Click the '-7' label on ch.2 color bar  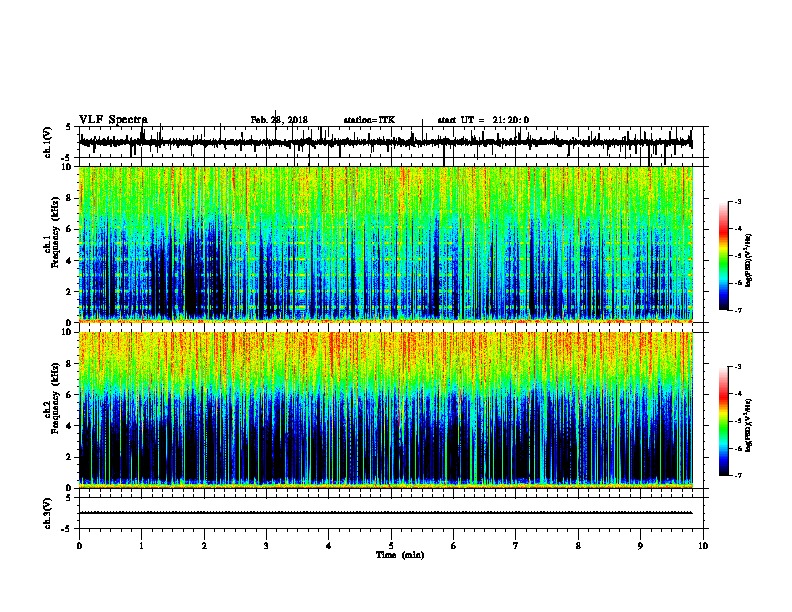pos(738,475)
